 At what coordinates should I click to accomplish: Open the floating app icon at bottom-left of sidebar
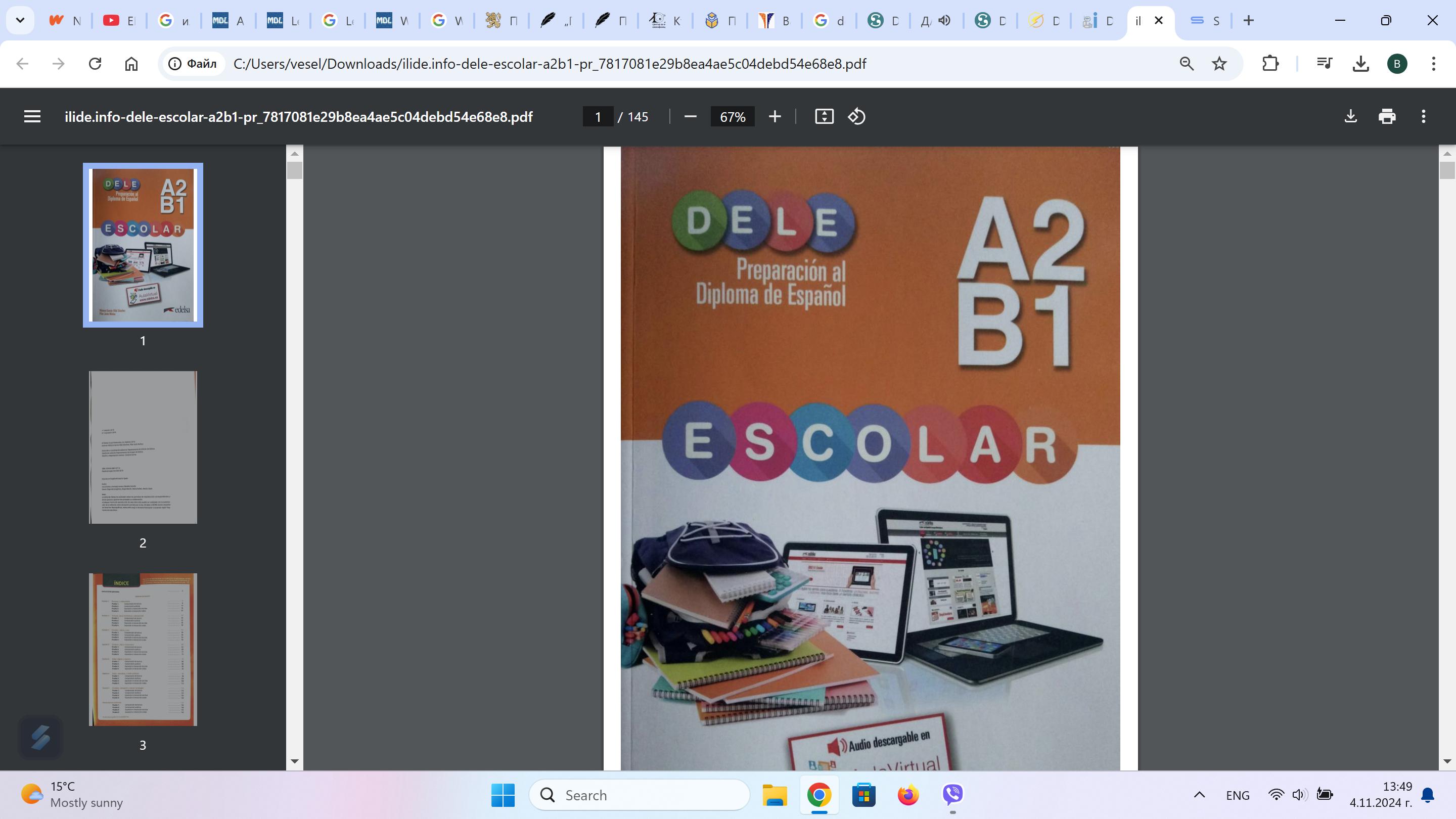pyautogui.click(x=40, y=737)
